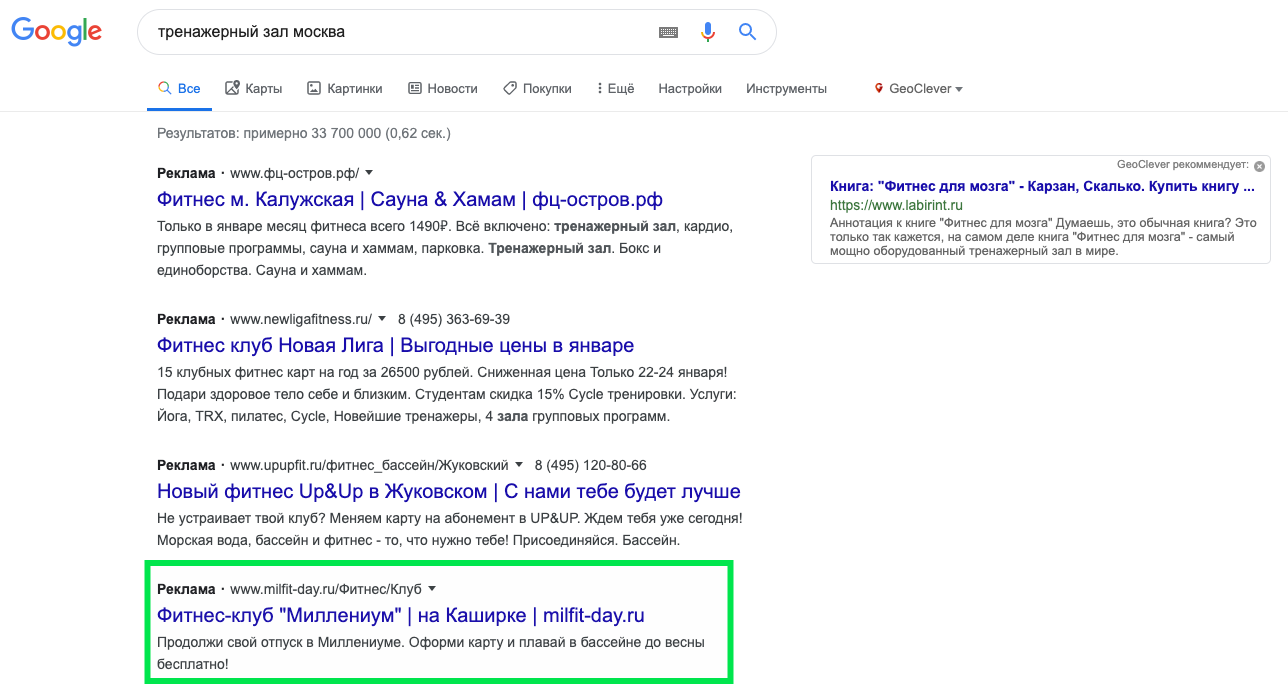Viewport: 1288px width, 690px height.
Task: Click results count text "примерно 33 700 000"
Action: pyautogui.click(x=313, y=132)
